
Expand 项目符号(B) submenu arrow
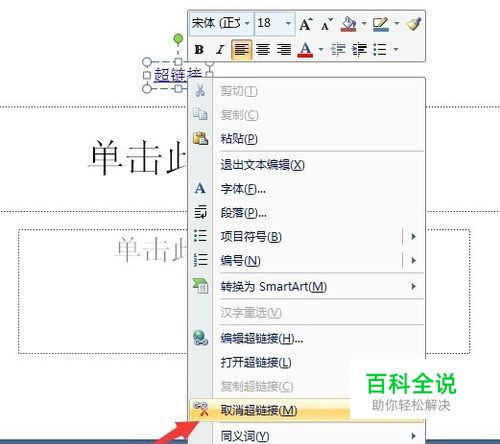(x=413, y=237)
